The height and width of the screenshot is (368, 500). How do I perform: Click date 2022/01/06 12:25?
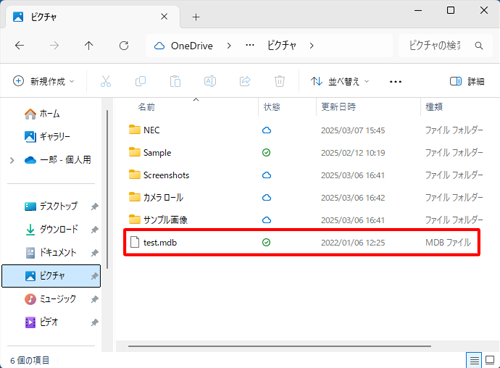coord(353,242)
